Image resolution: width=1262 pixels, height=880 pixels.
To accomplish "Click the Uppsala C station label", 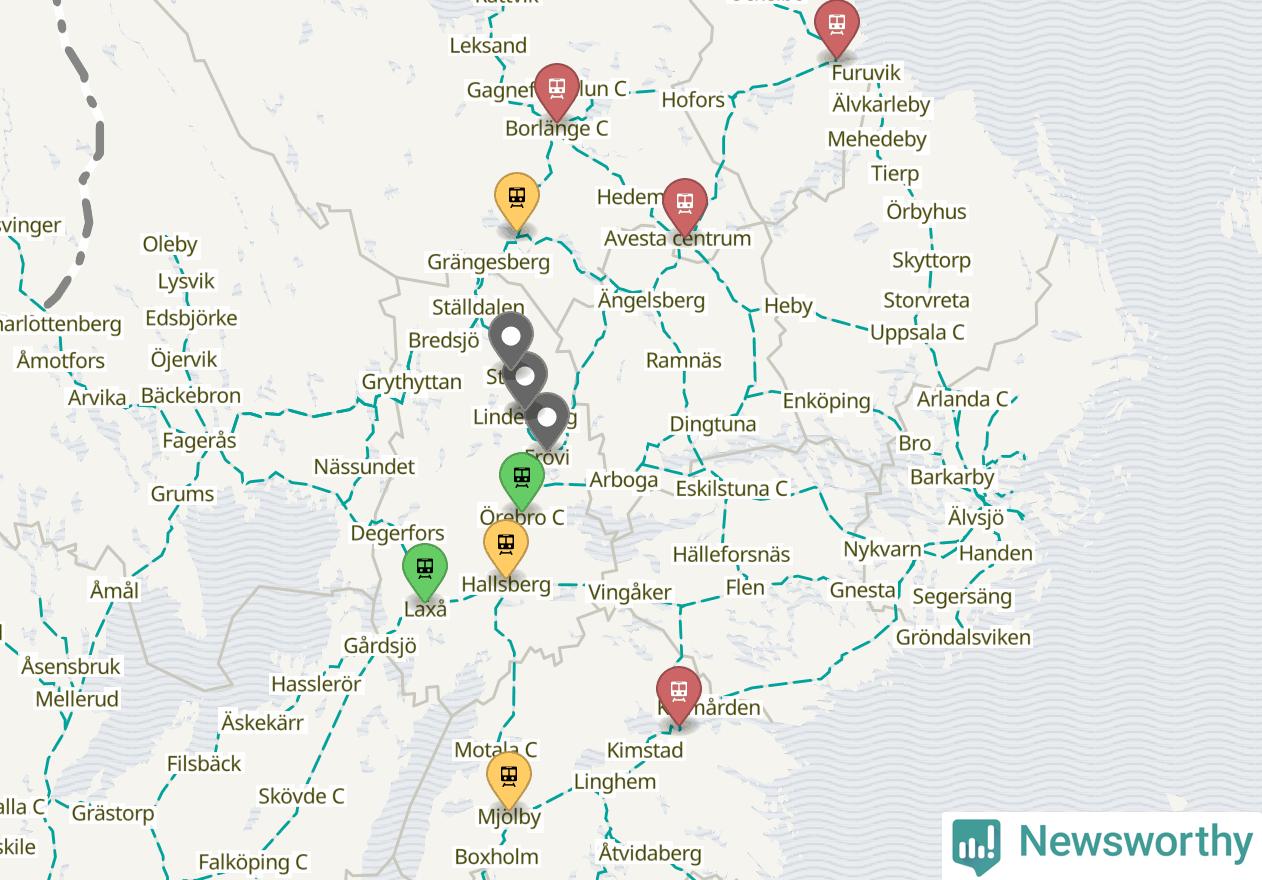I will pos(917,332).
